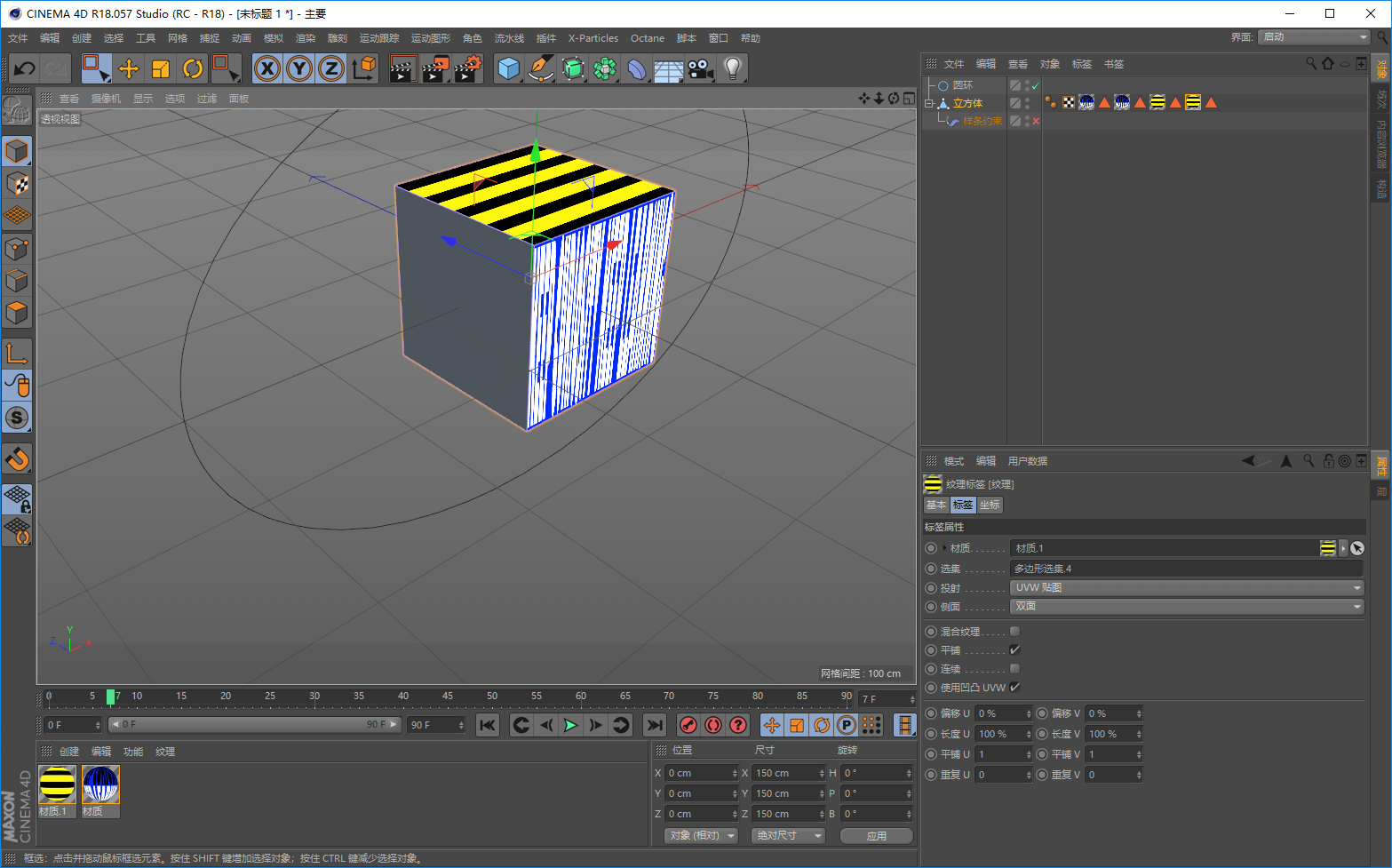Open material field arrow menu
This screenshot has width=1392, height=868.
[x=1343, y=548]
